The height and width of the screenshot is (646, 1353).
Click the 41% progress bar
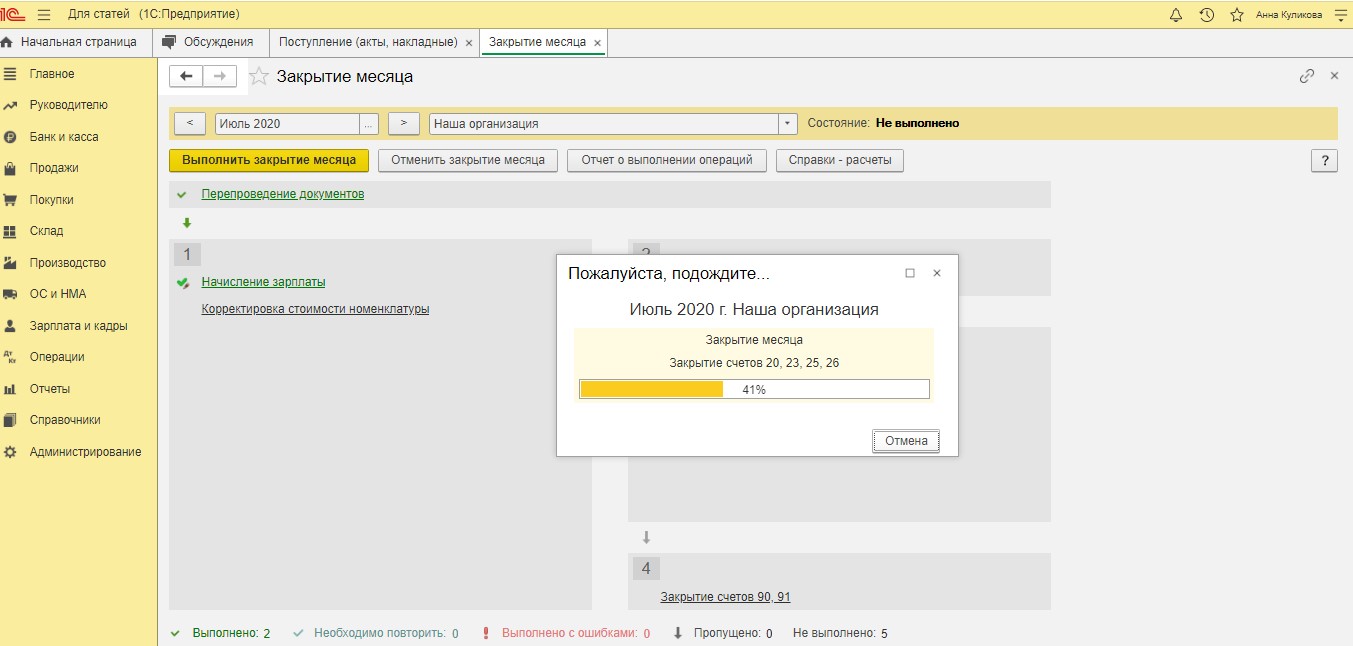coord(754,389)
